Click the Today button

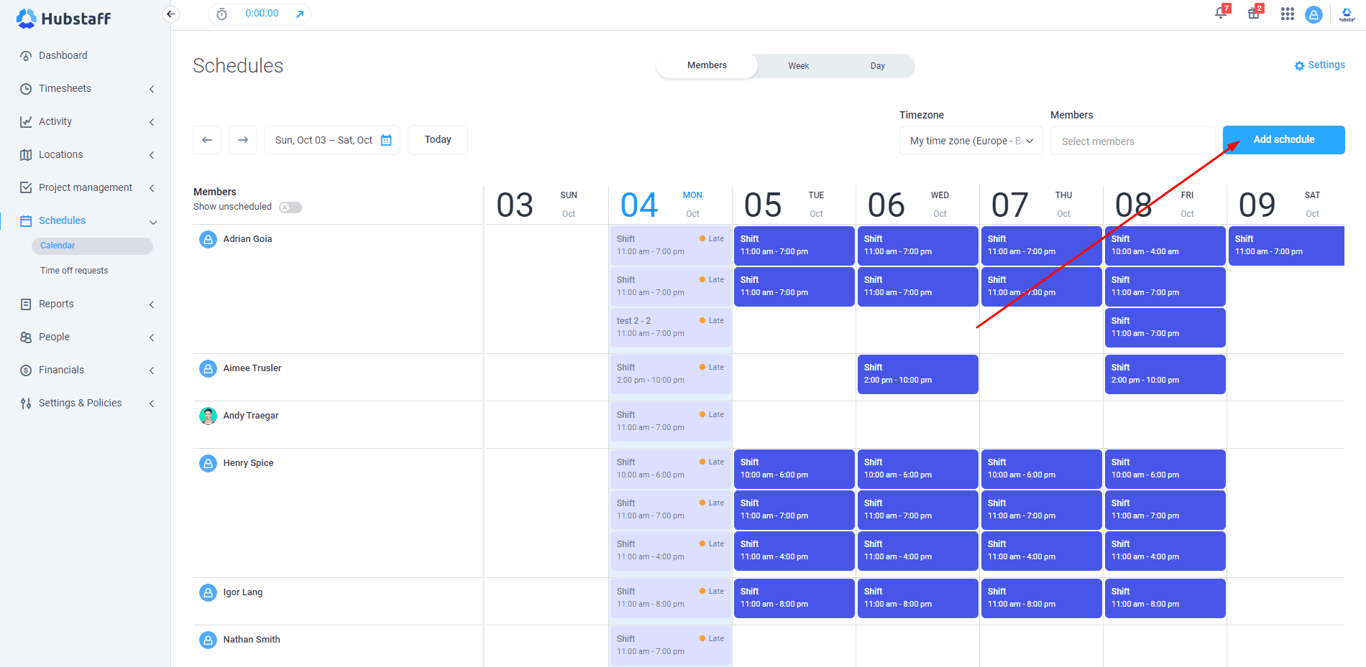[x=437, y=139]
